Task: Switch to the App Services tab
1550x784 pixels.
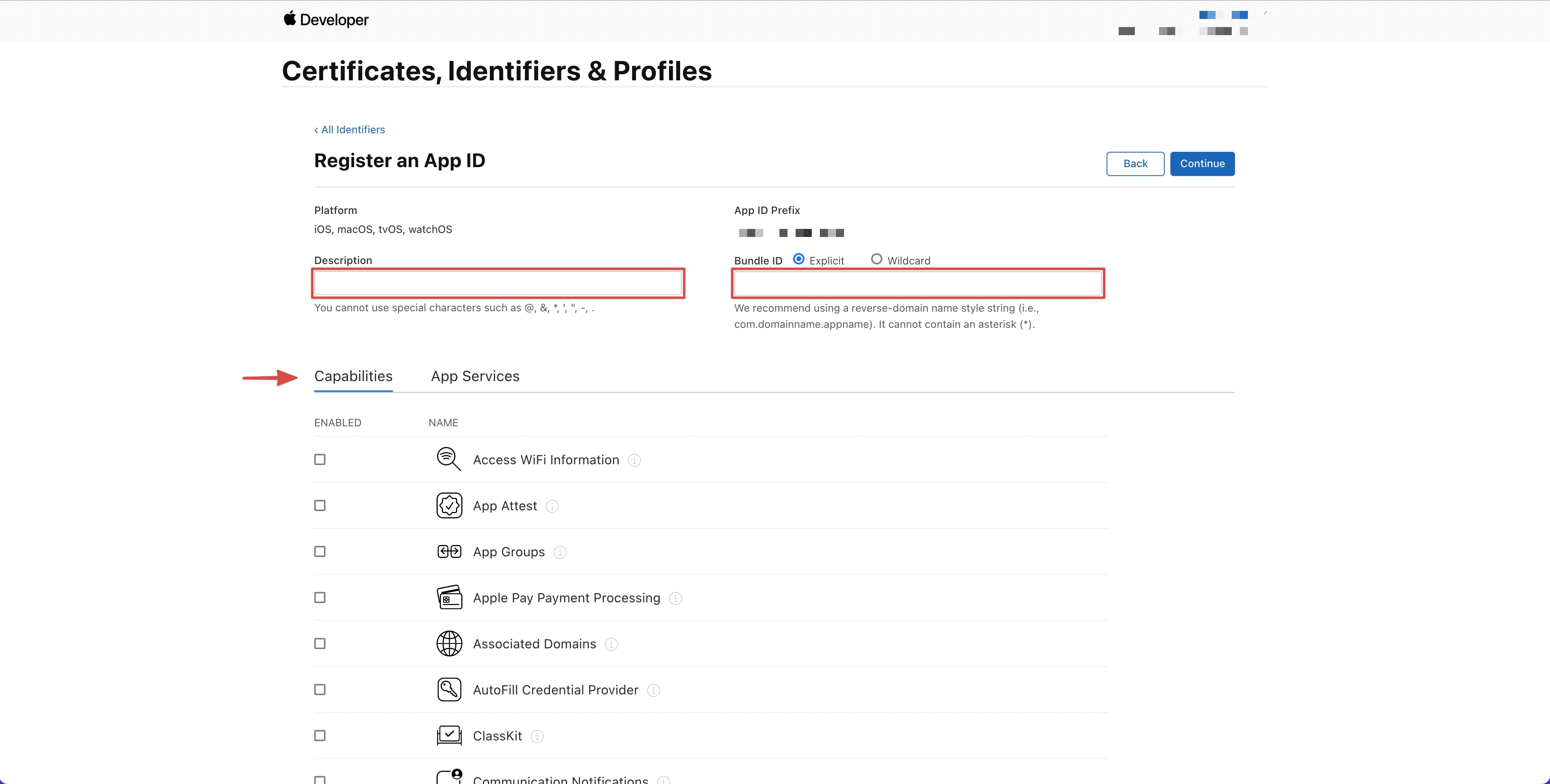Action: click(x=475, y=376)
